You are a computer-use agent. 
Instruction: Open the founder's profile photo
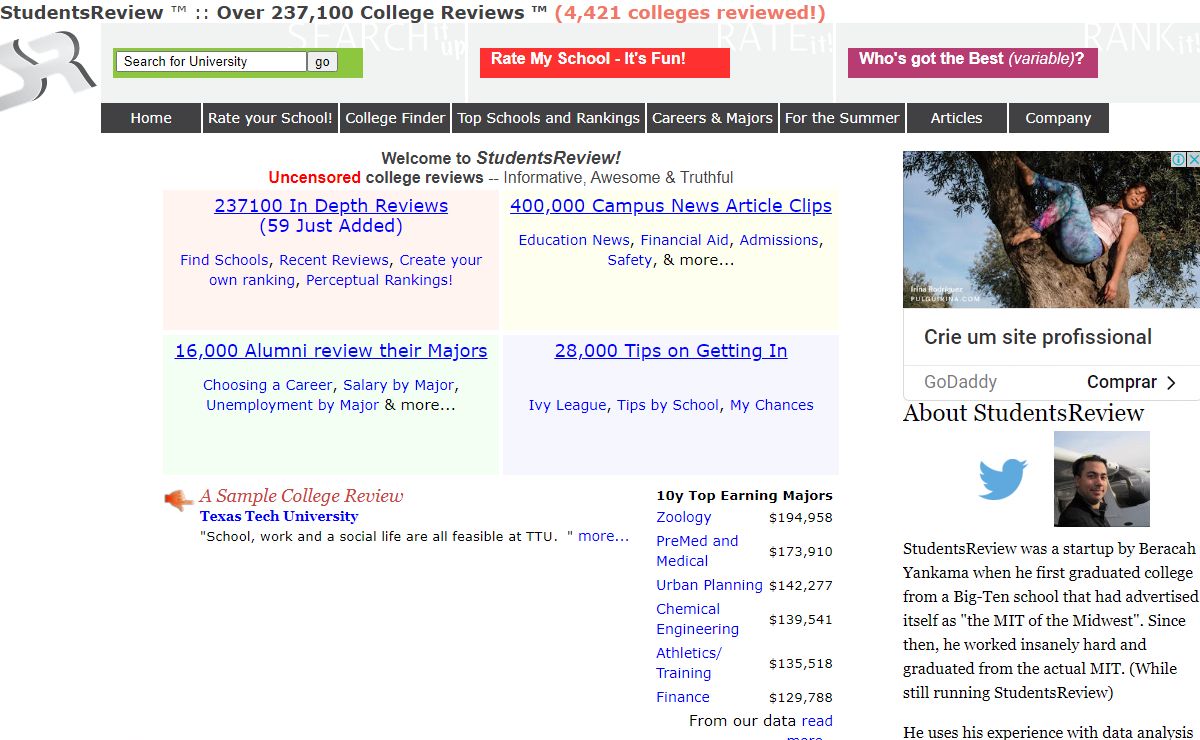[x=1102, y=479]
